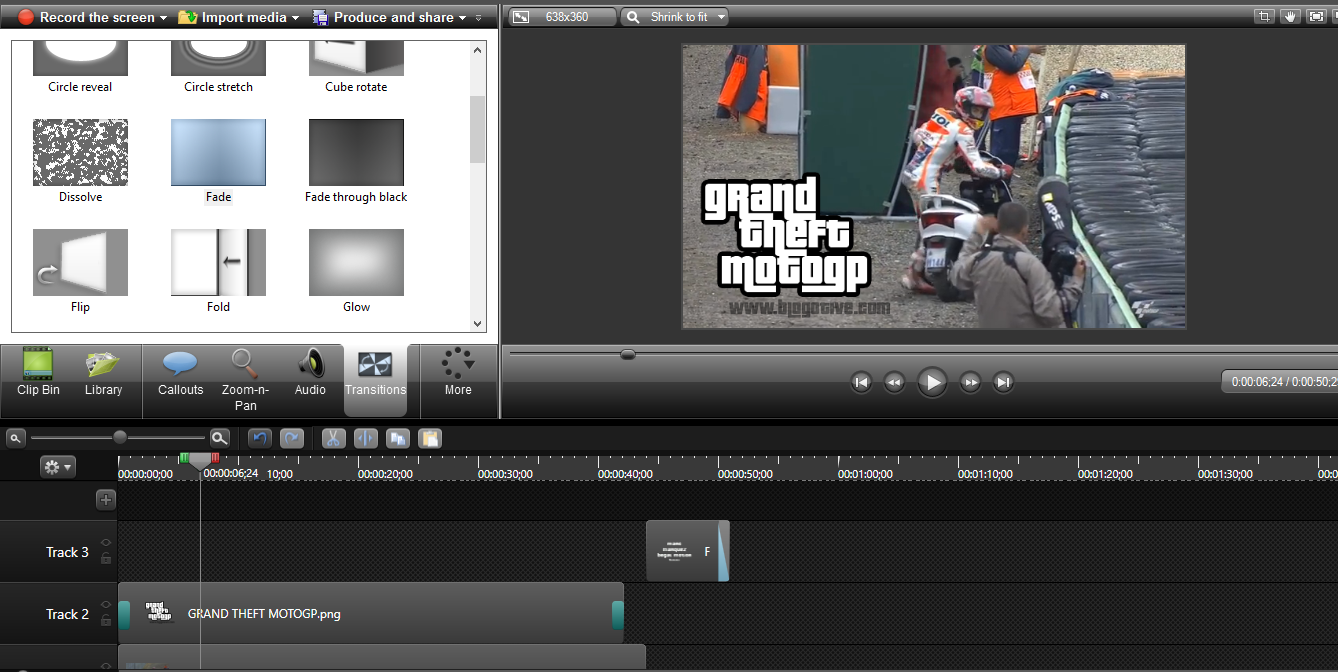Toggle Track 3 lock icon
The width and height of the screenshot is (1338, 672).
tap(106, 558)
